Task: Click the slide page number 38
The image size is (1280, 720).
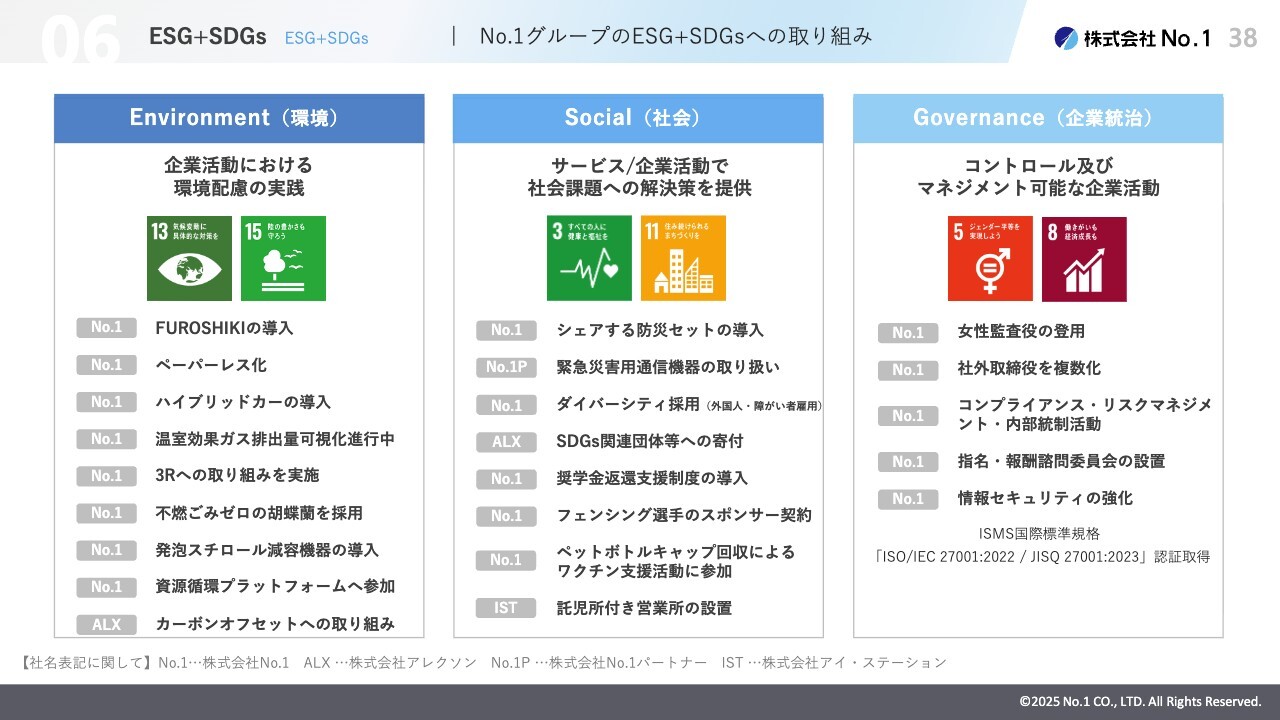Action: pos(1243,38)
